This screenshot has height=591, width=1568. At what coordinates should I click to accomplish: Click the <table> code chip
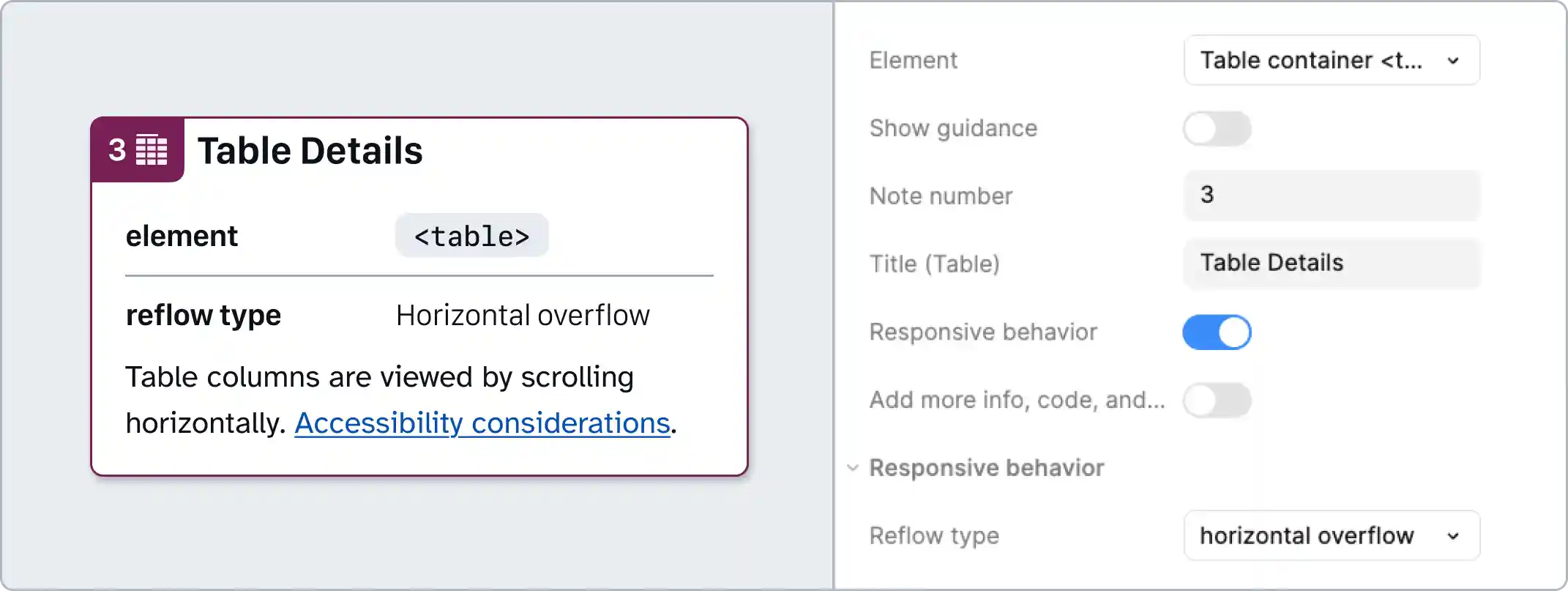click(x=471, y=235)
